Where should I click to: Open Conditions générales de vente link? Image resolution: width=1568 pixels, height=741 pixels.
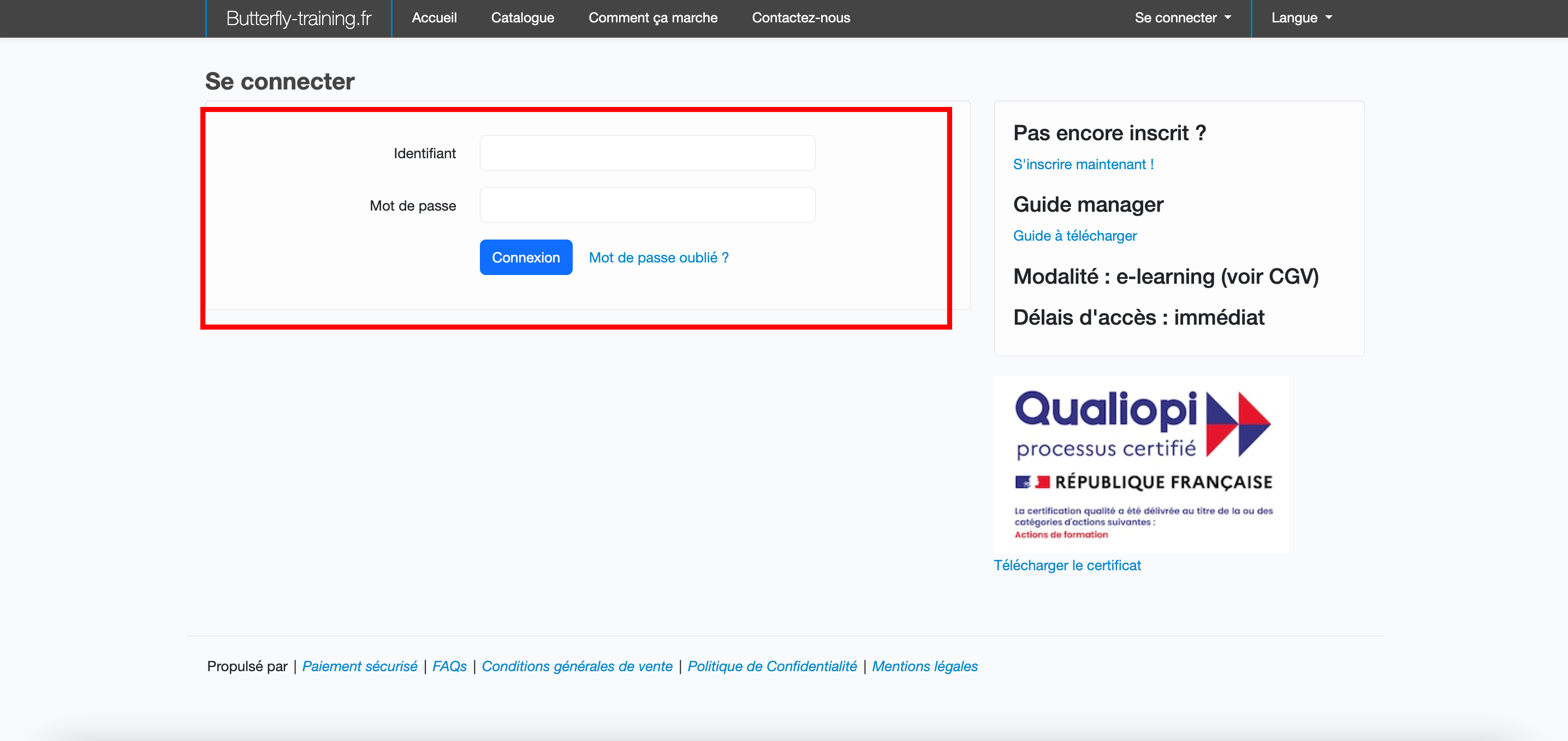[x=577, y=666]
